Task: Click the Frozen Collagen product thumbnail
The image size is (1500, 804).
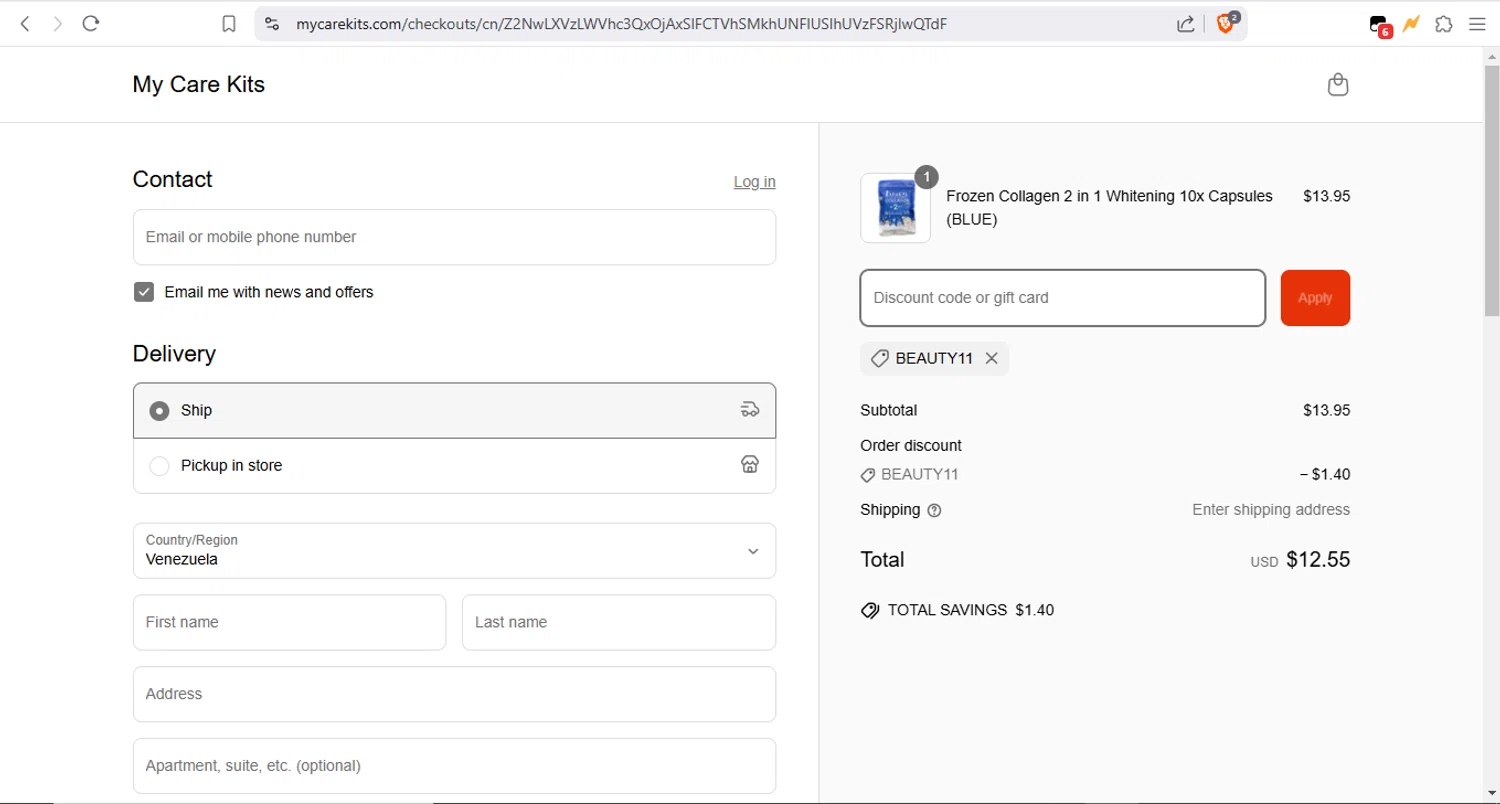Action: 895,208
